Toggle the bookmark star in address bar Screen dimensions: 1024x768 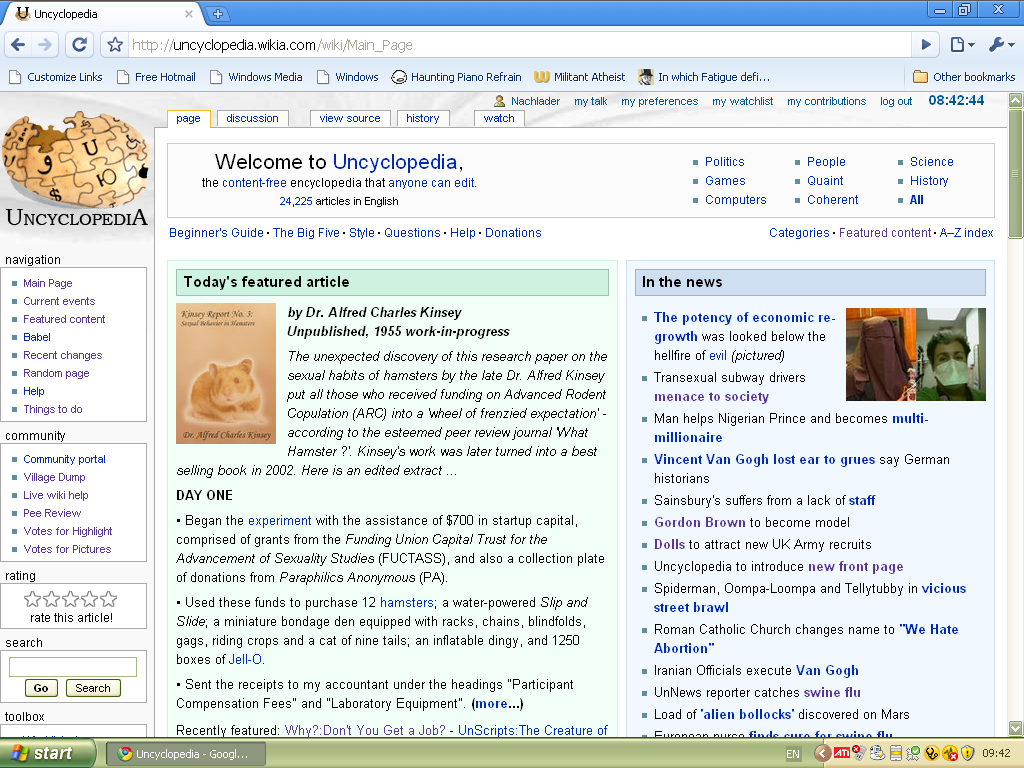tap(113, 44)
